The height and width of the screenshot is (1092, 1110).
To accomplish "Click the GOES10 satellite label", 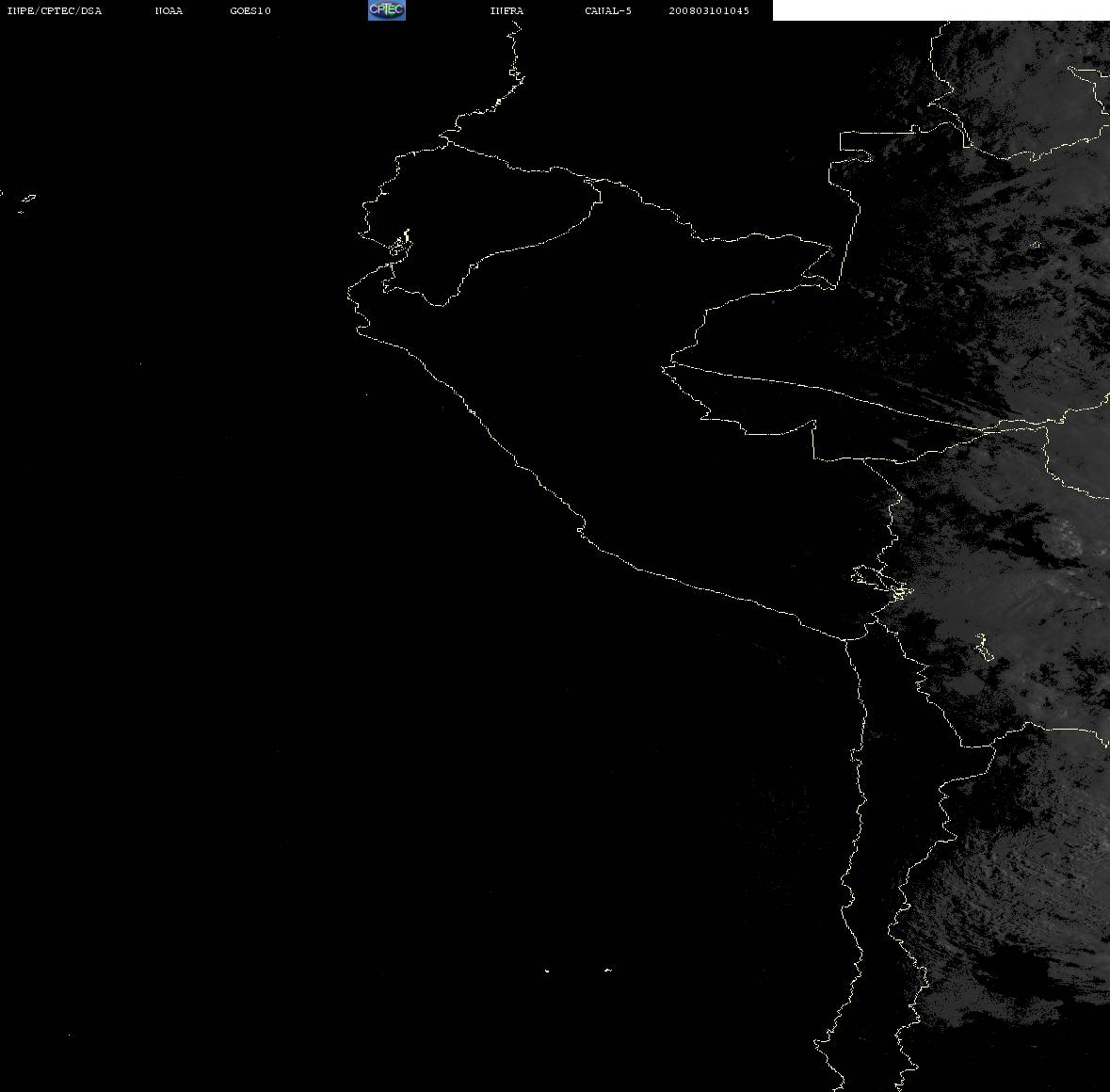I will [x=250, y=10].
